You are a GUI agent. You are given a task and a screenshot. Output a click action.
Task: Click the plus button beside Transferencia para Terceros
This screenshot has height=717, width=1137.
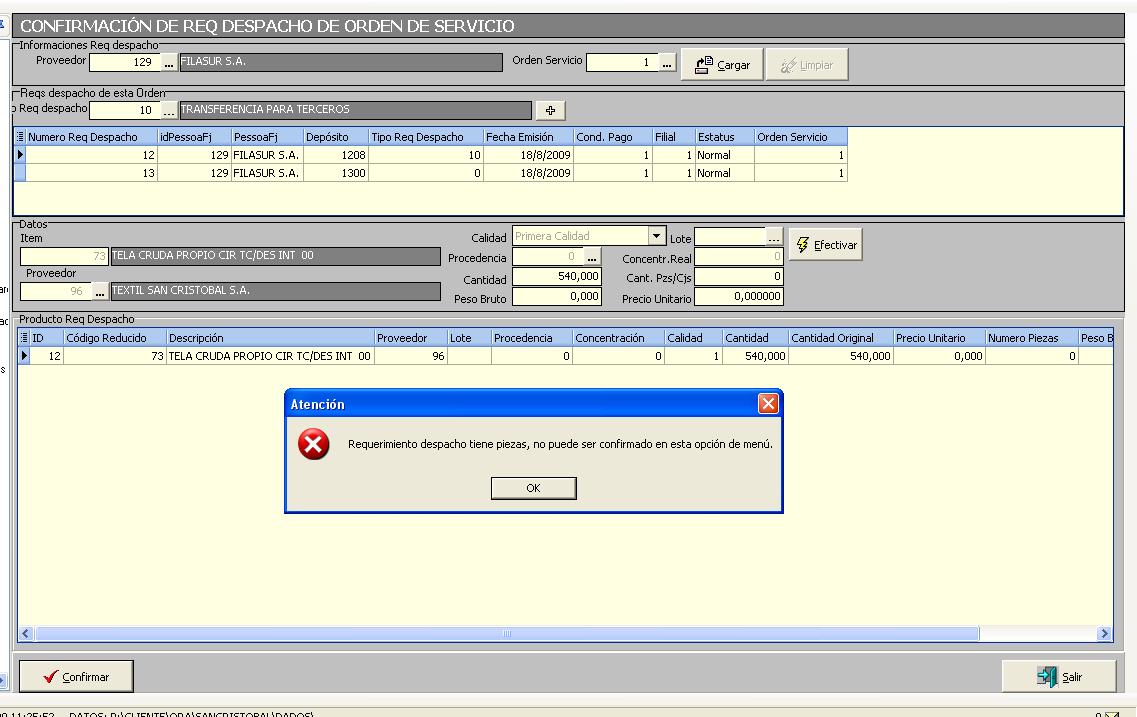click(x=549, y=110)
